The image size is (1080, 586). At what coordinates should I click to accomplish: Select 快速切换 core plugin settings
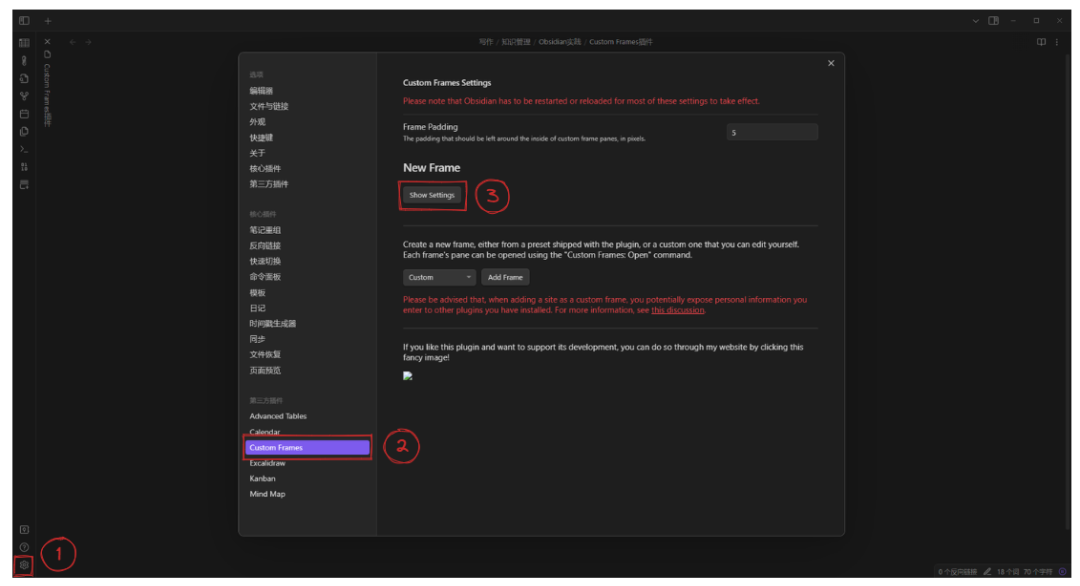pyautogui.click(x=265, y=261)
